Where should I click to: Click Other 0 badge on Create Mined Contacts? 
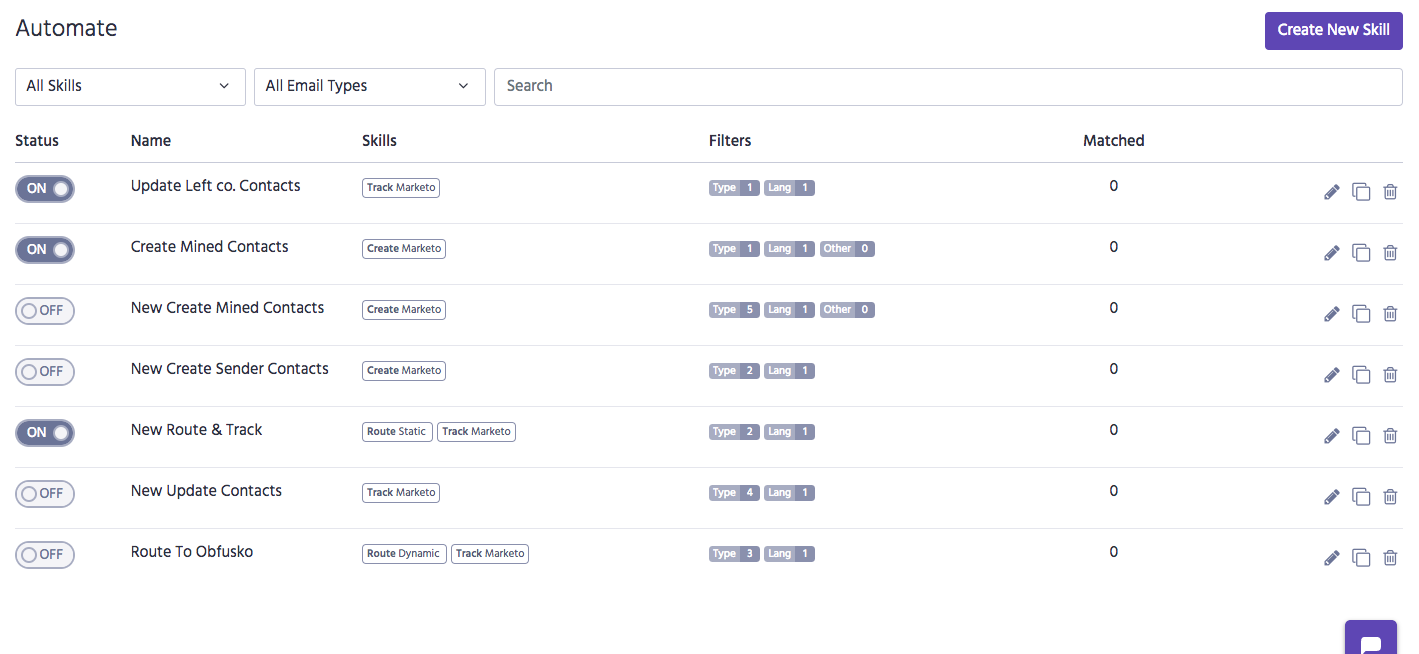[847, 249]
